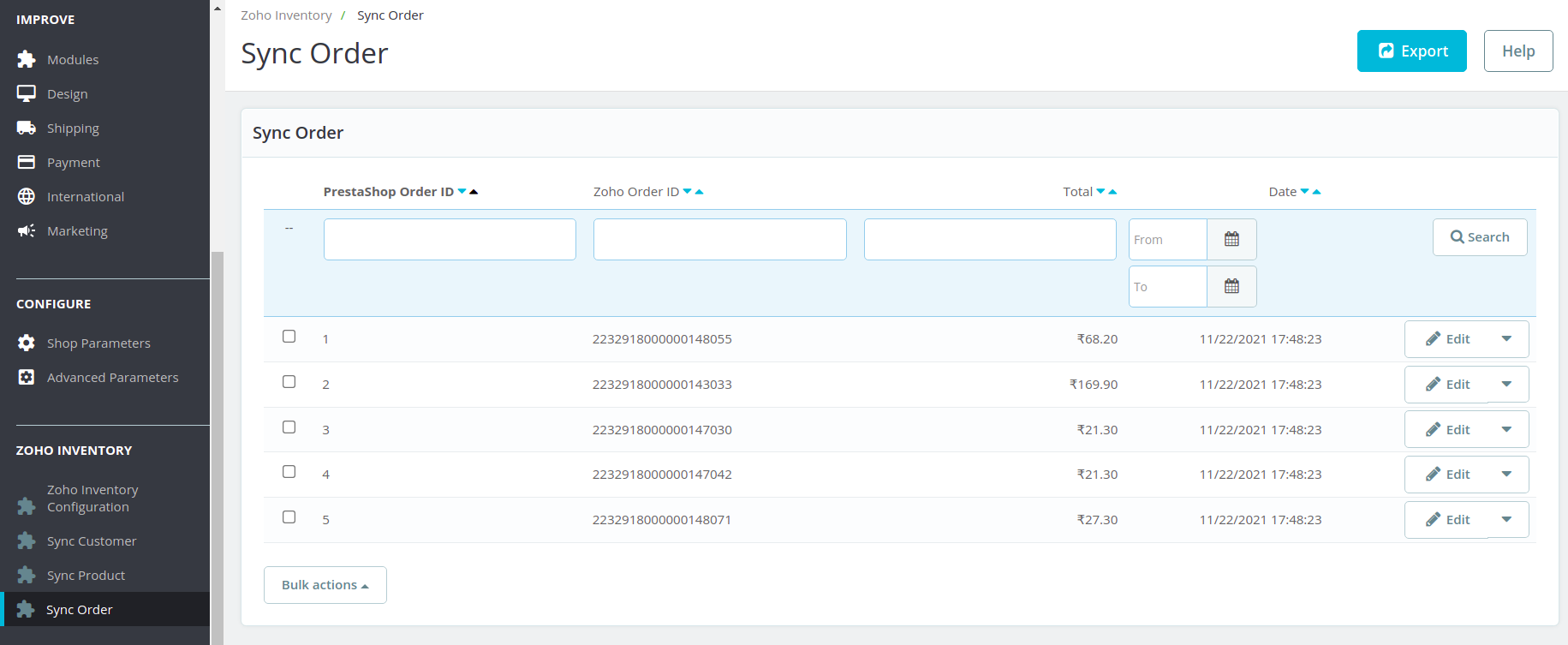The width and height of the screenshot is (1568, 645).
Task: Click the Advanced Parameters gear icon
Action: [x=27, y=377]
